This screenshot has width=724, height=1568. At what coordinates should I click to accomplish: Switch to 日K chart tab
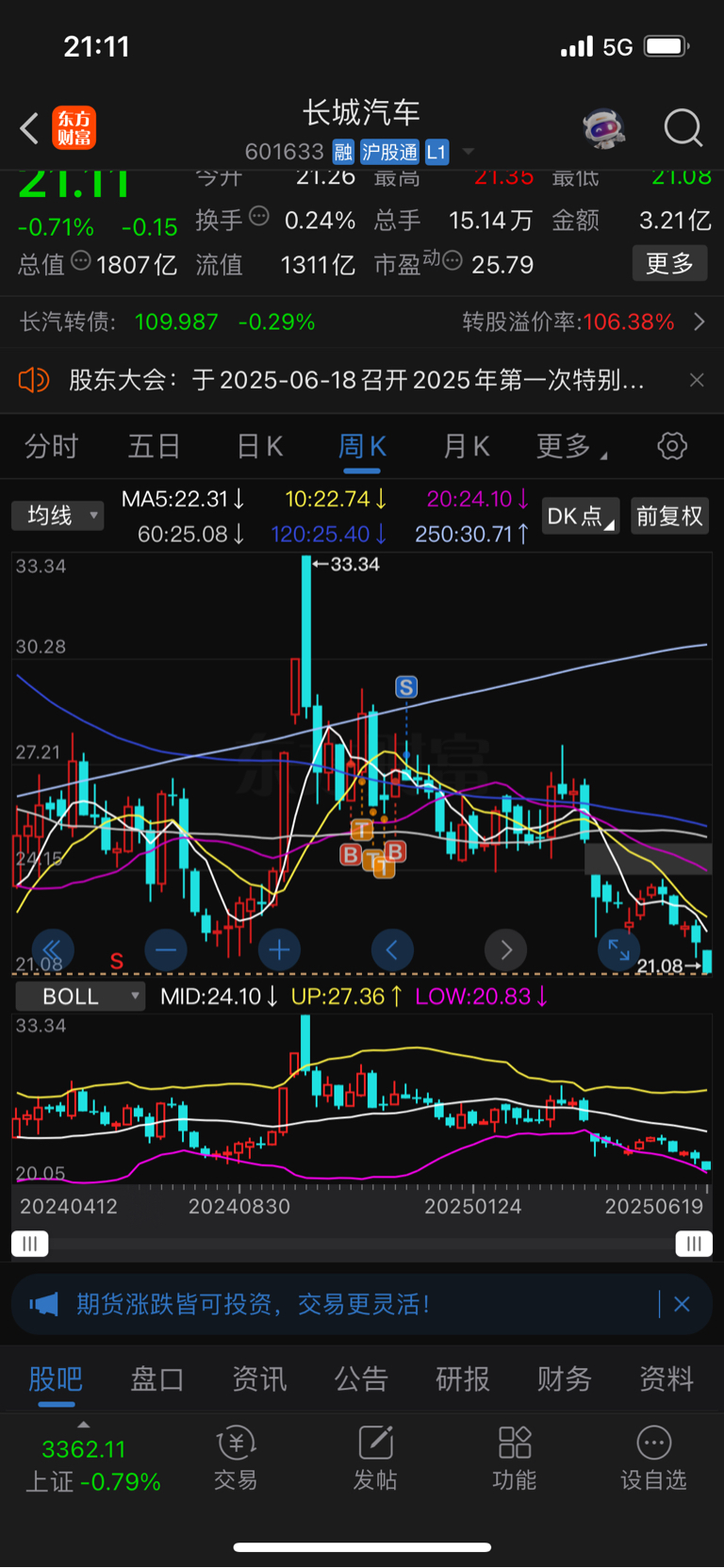[x=259, y=446]
